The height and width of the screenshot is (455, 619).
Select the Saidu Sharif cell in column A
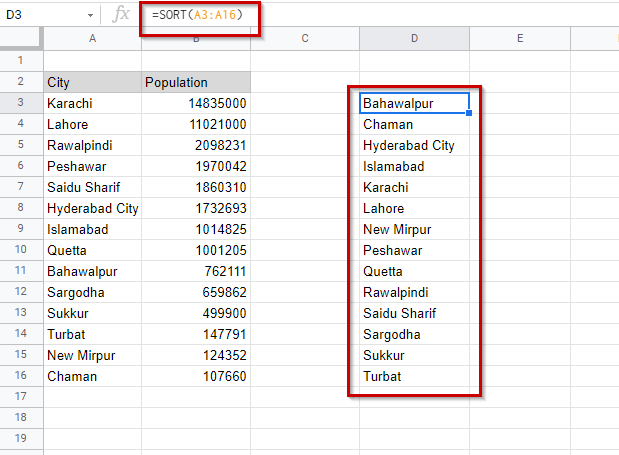(92, 187)
